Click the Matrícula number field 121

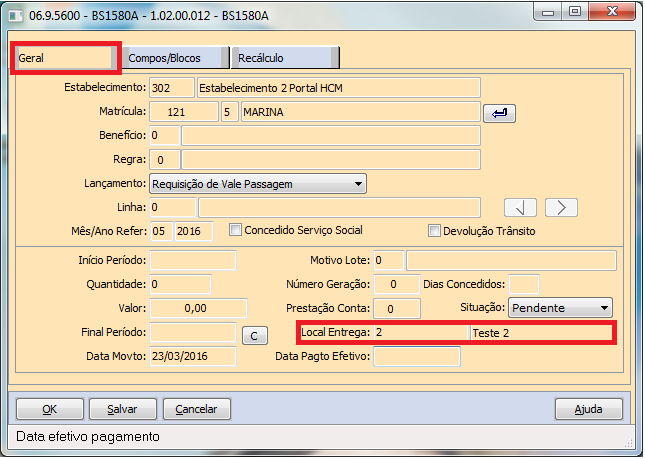pos(183,112)
